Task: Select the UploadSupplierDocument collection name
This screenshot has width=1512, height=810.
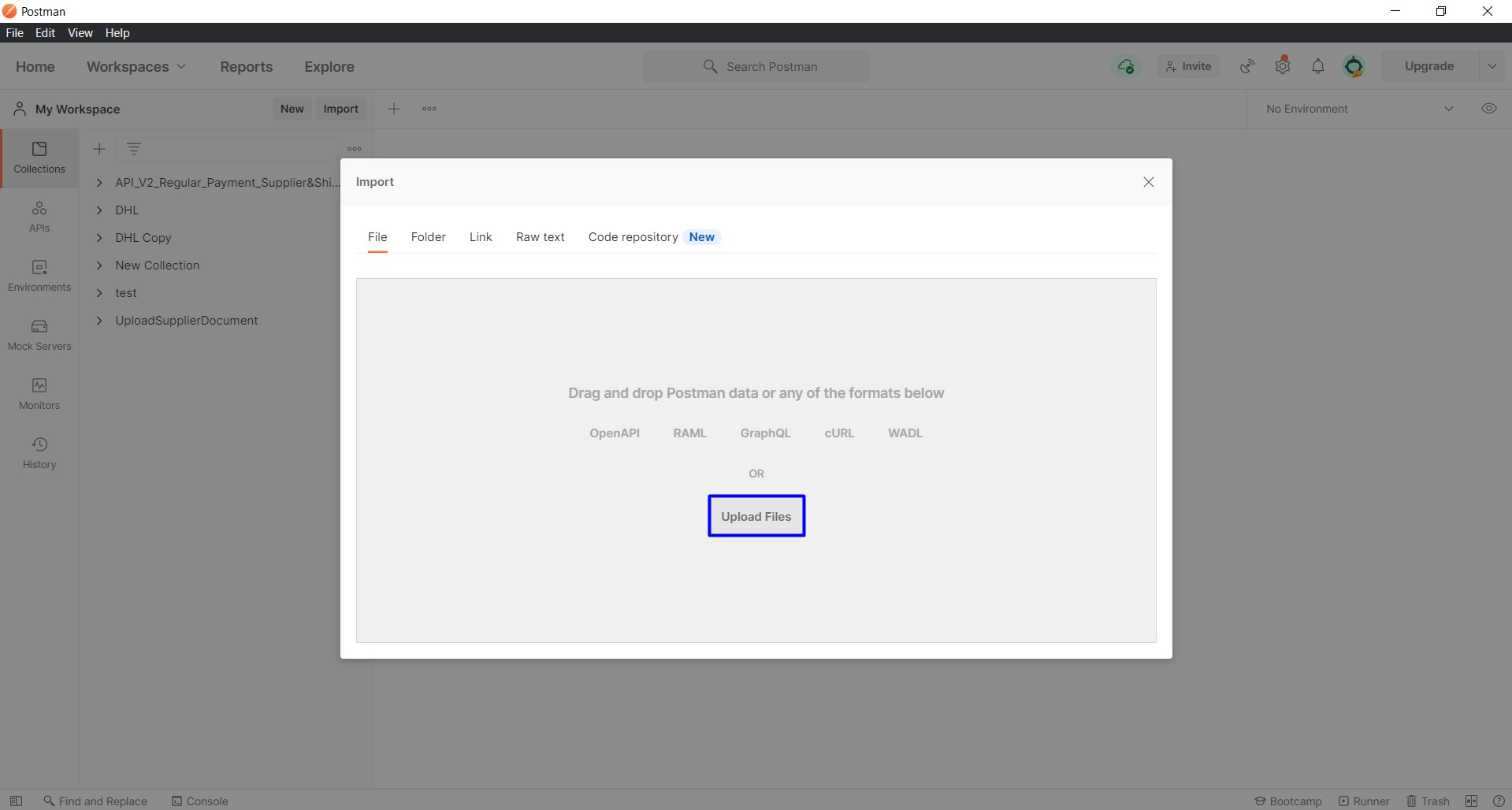Action: tap(187, 321)
